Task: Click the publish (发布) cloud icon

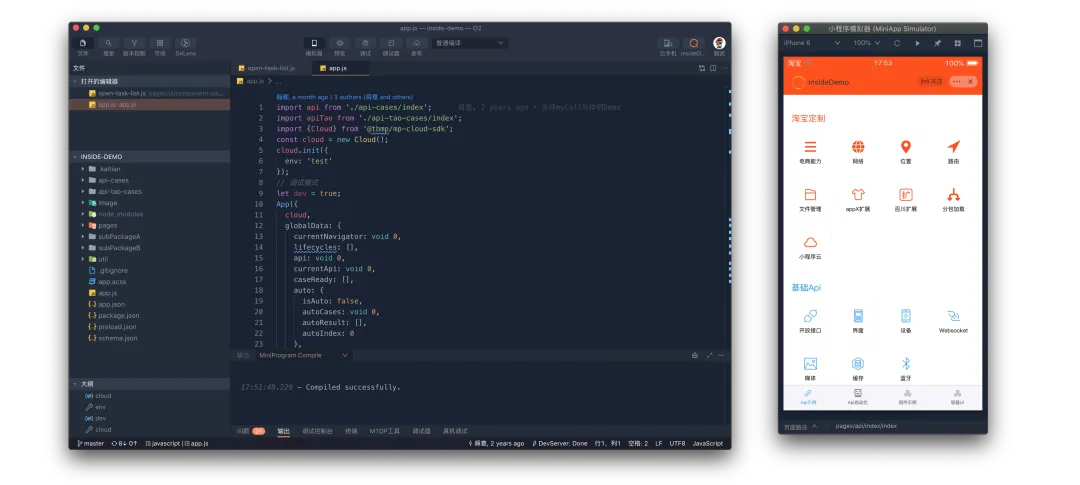Action: 416,44
